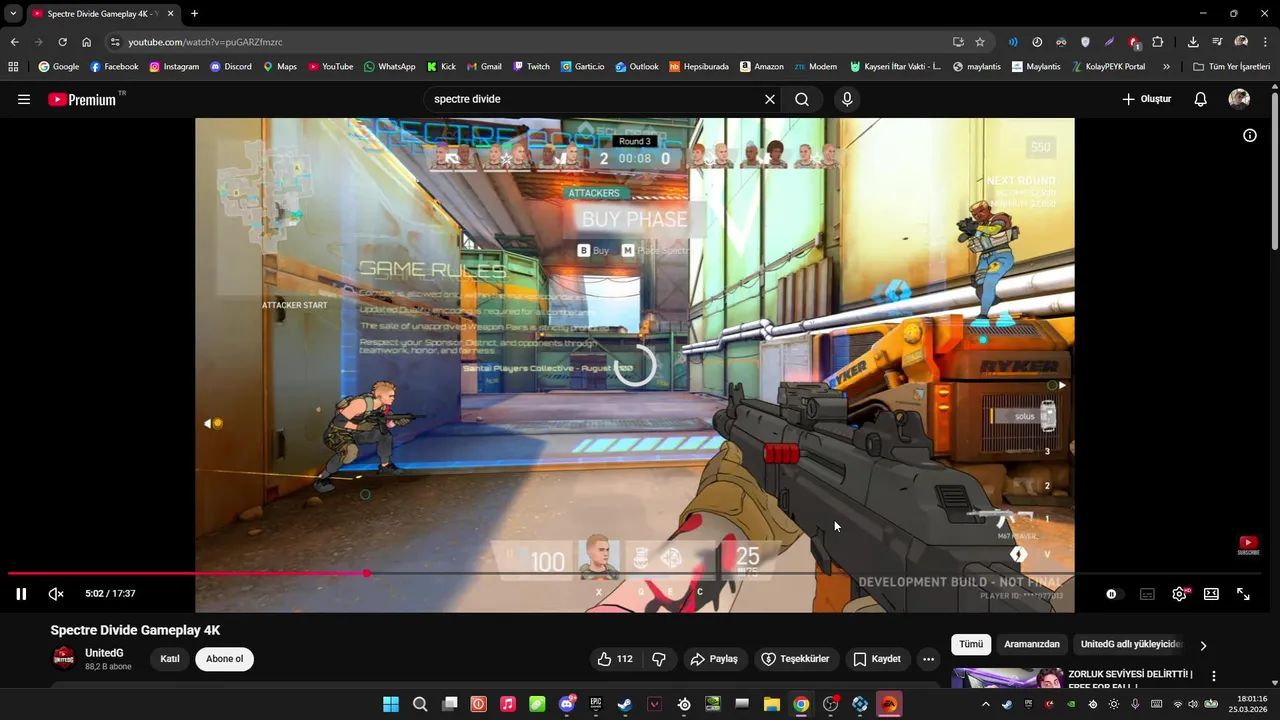Select UnitedG adlı yükleyiciden chip
Viewport: 1280px width, 720px height.
coord(1131,645)
